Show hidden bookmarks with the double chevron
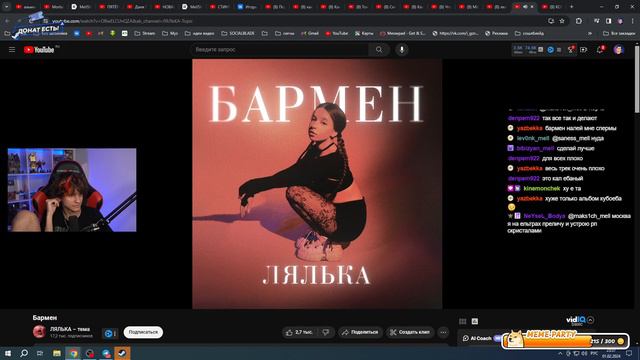The height and width of the screenshot is (360, 640). 590,33
